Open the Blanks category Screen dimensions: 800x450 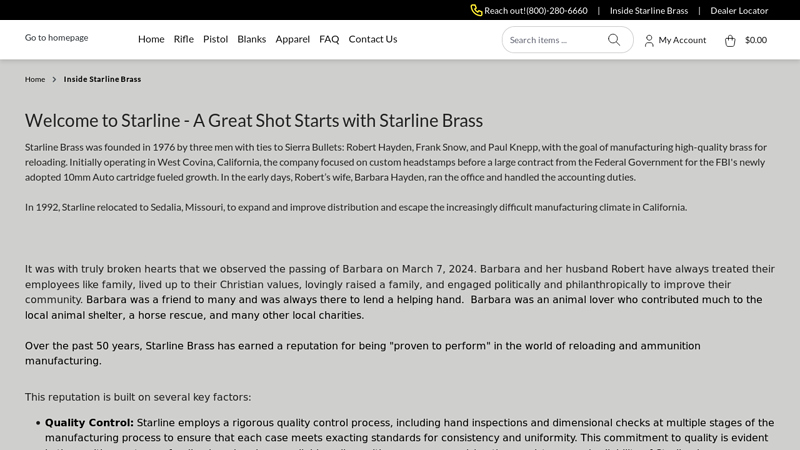[252, 39]
